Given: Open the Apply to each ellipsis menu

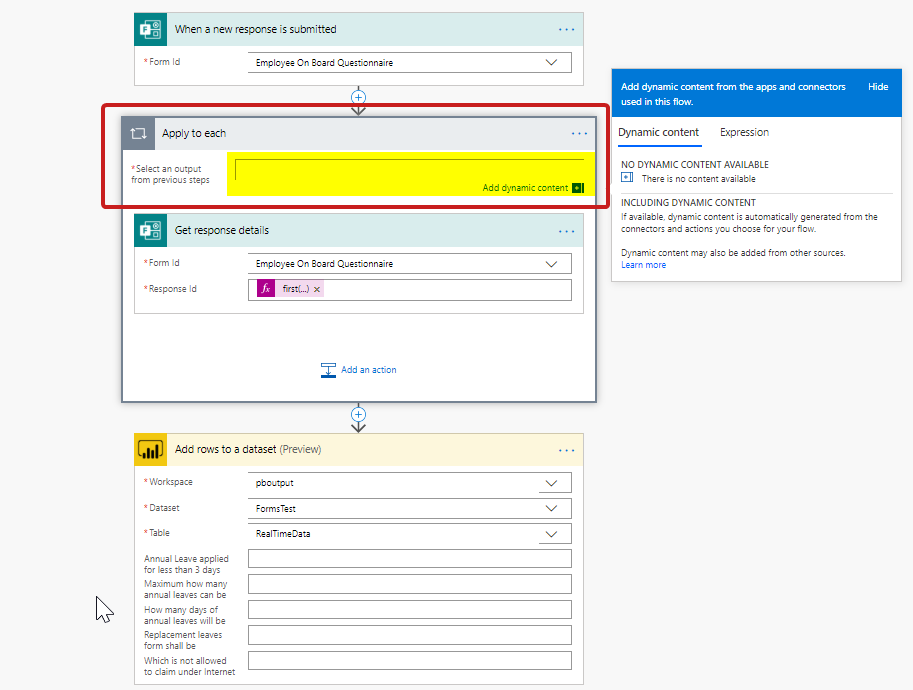Looking at the screenshot, I should (579, 133).
